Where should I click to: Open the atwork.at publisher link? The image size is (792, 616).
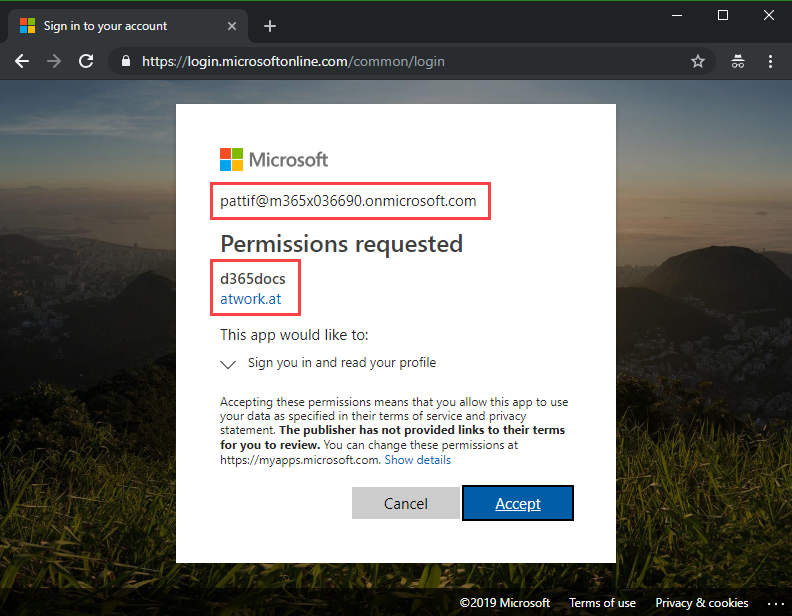pos(244,298)
